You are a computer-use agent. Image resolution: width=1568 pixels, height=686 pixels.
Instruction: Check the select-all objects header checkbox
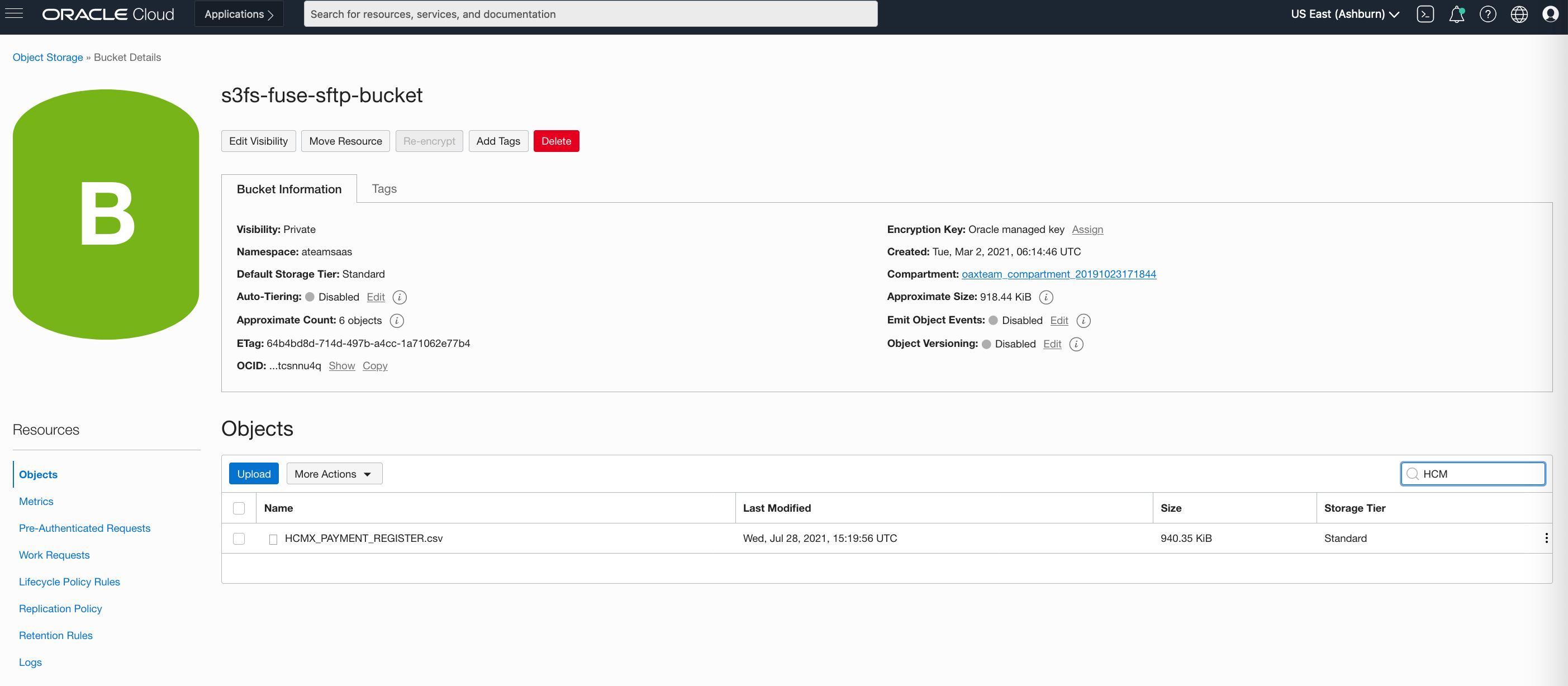point(239,508)
